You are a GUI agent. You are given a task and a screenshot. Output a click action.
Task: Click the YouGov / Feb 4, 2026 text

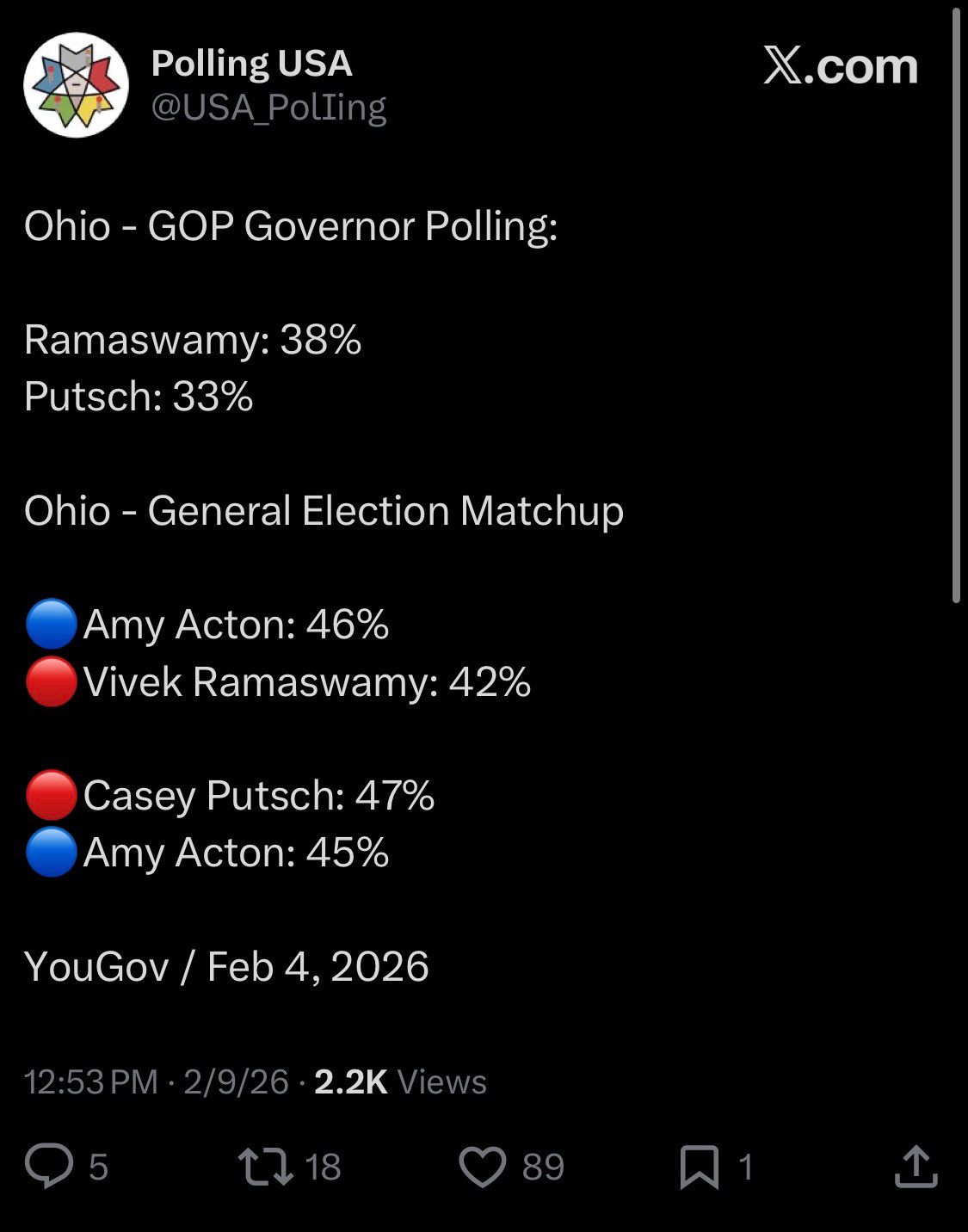pyautogui.click(x=226, y=966)
